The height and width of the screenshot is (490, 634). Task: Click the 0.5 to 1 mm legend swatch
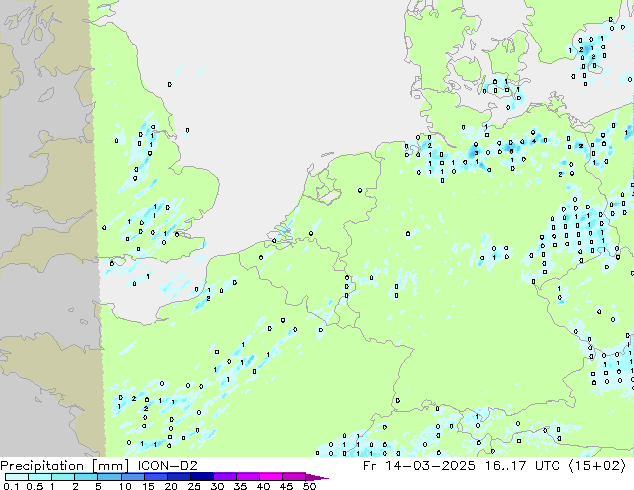[x=40, y=477]
